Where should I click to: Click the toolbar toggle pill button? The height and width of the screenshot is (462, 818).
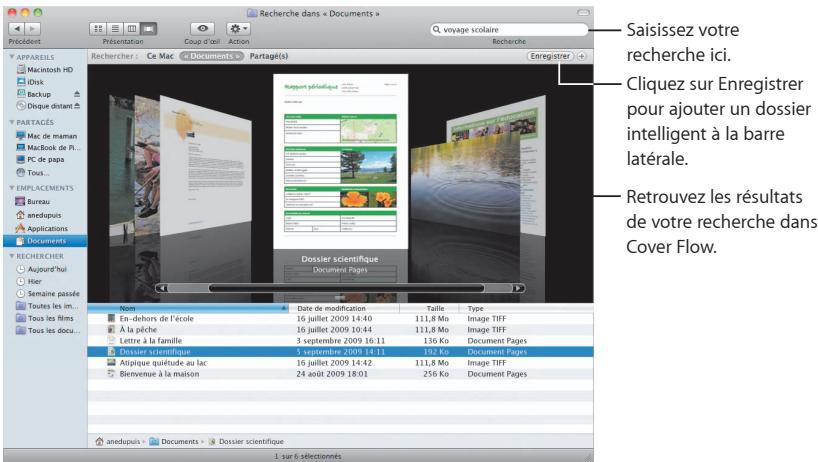pos(583,13)
